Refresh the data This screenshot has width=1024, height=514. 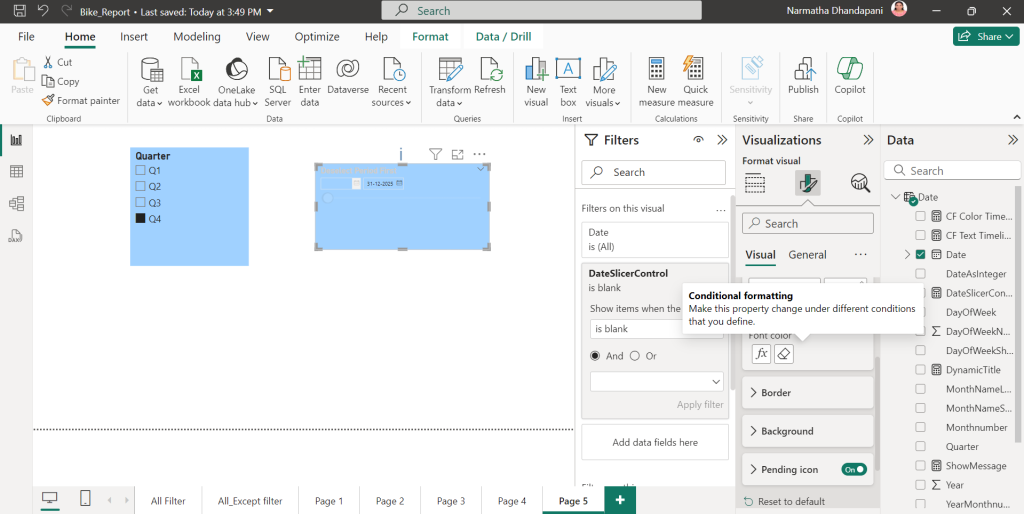click(x=490, y=77)
